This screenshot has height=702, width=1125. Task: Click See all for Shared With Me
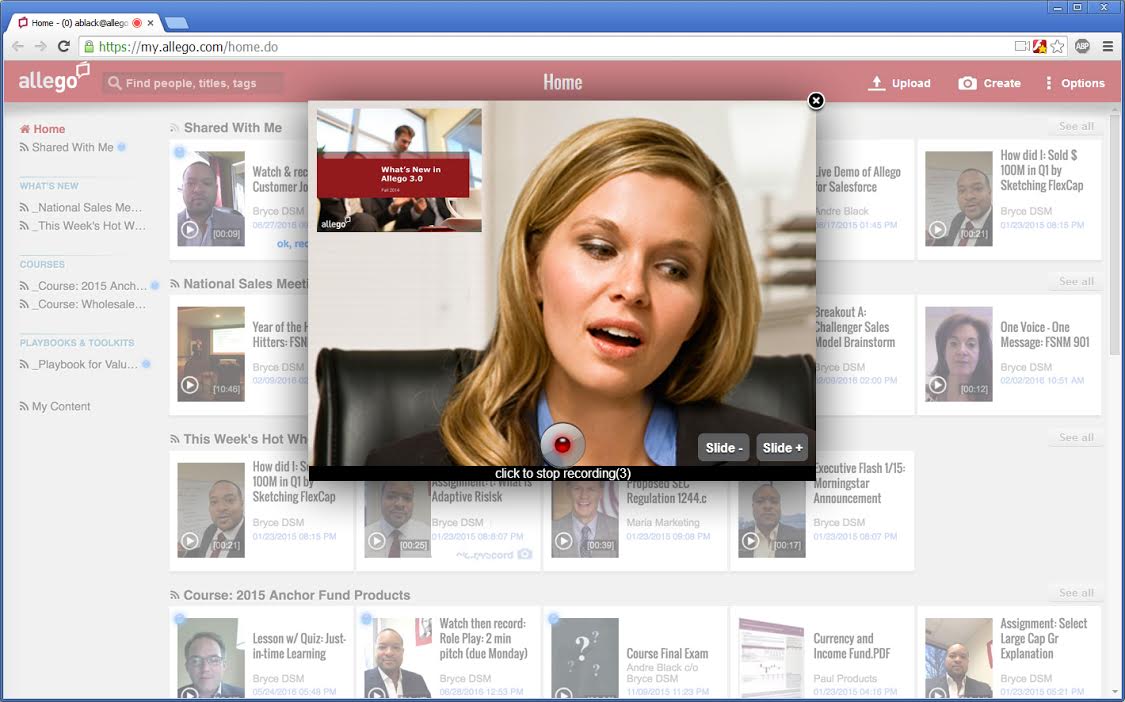[x=1076, y=126]
